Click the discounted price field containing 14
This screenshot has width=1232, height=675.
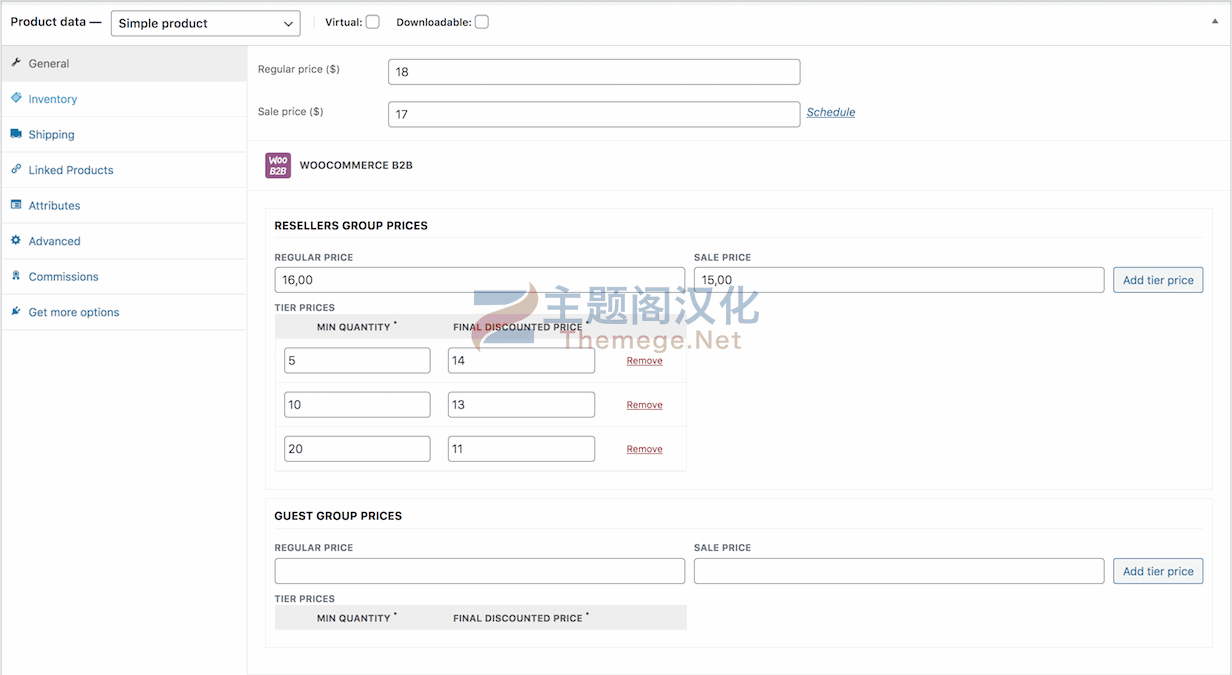(521, 361)
